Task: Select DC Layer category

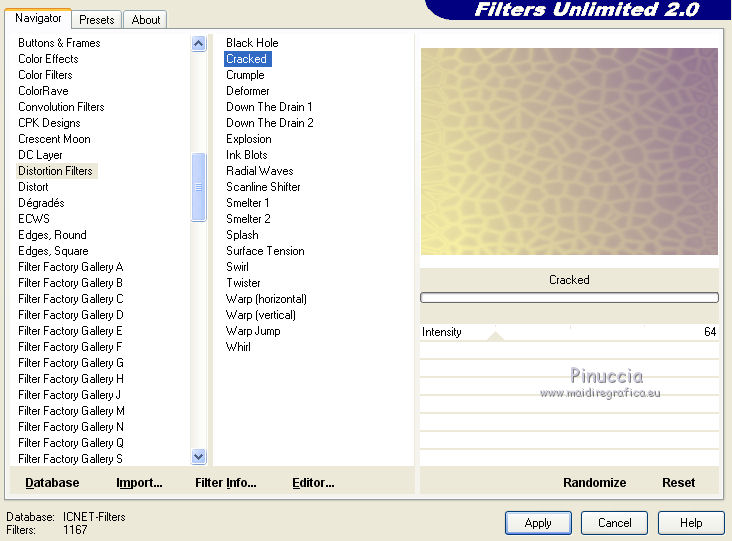Action: [40, 155]
